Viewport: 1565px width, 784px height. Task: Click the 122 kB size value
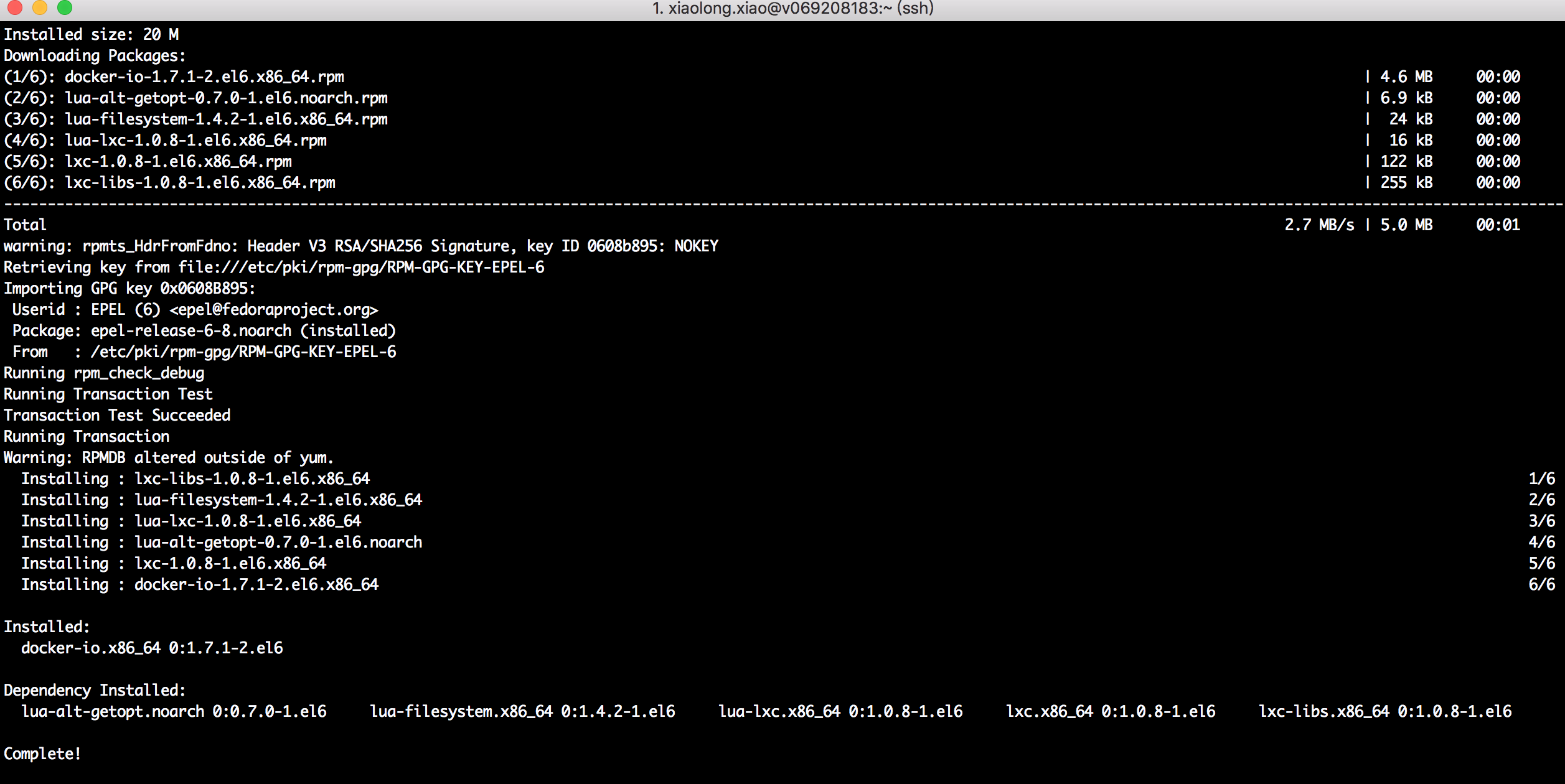[1406, 162]
